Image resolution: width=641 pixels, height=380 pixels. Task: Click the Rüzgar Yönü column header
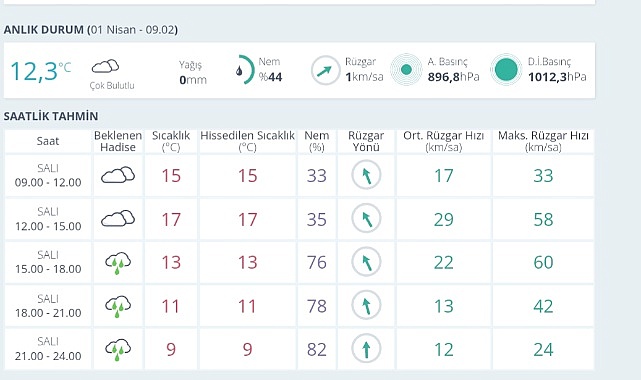(366, 141)
